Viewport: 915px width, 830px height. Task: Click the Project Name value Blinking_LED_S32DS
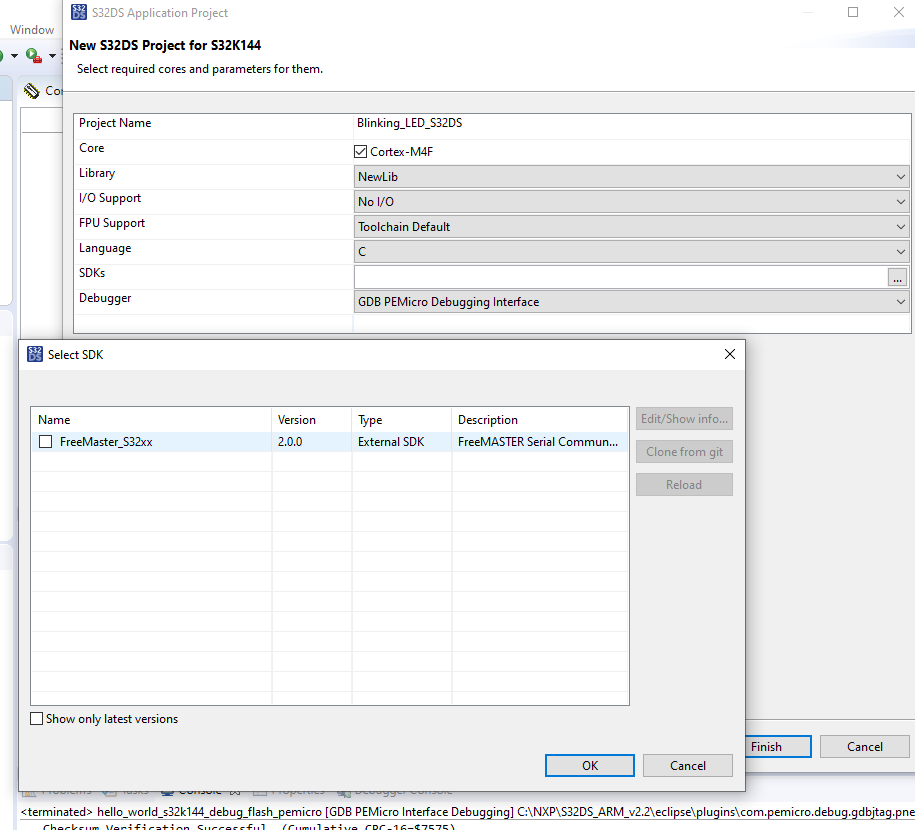point(409,123)
